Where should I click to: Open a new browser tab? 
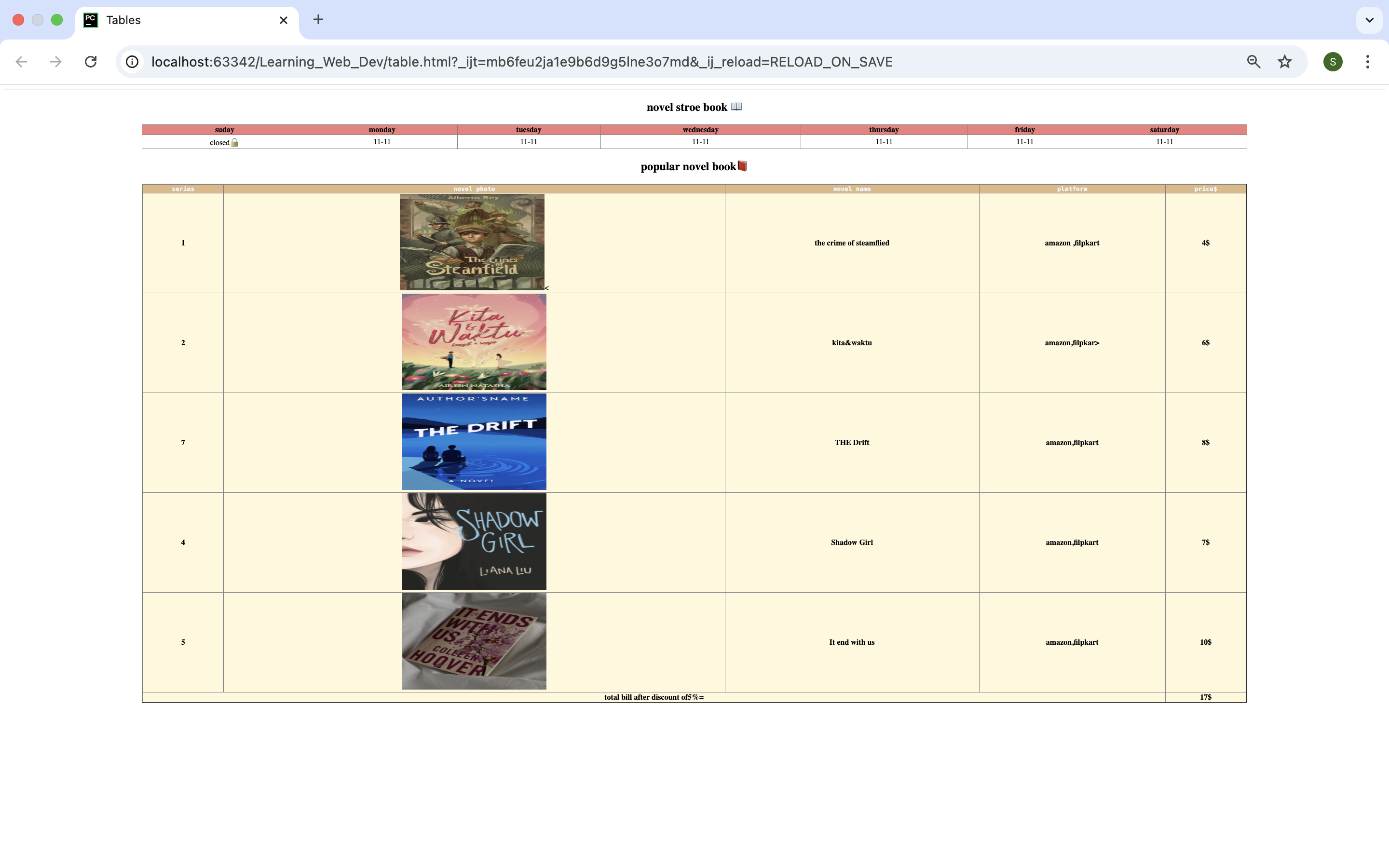pos(318,20)
